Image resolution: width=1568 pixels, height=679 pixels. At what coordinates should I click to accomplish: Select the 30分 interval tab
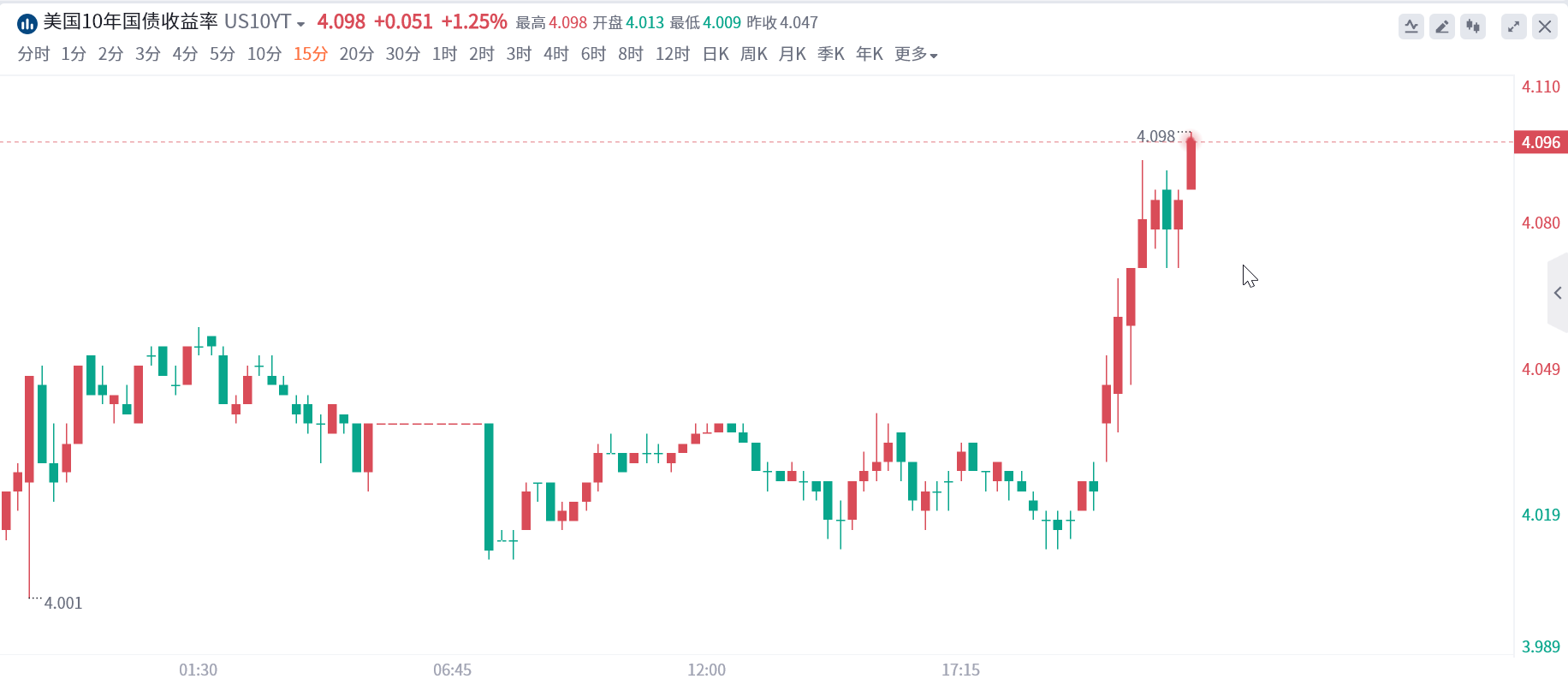click(402, 55)
